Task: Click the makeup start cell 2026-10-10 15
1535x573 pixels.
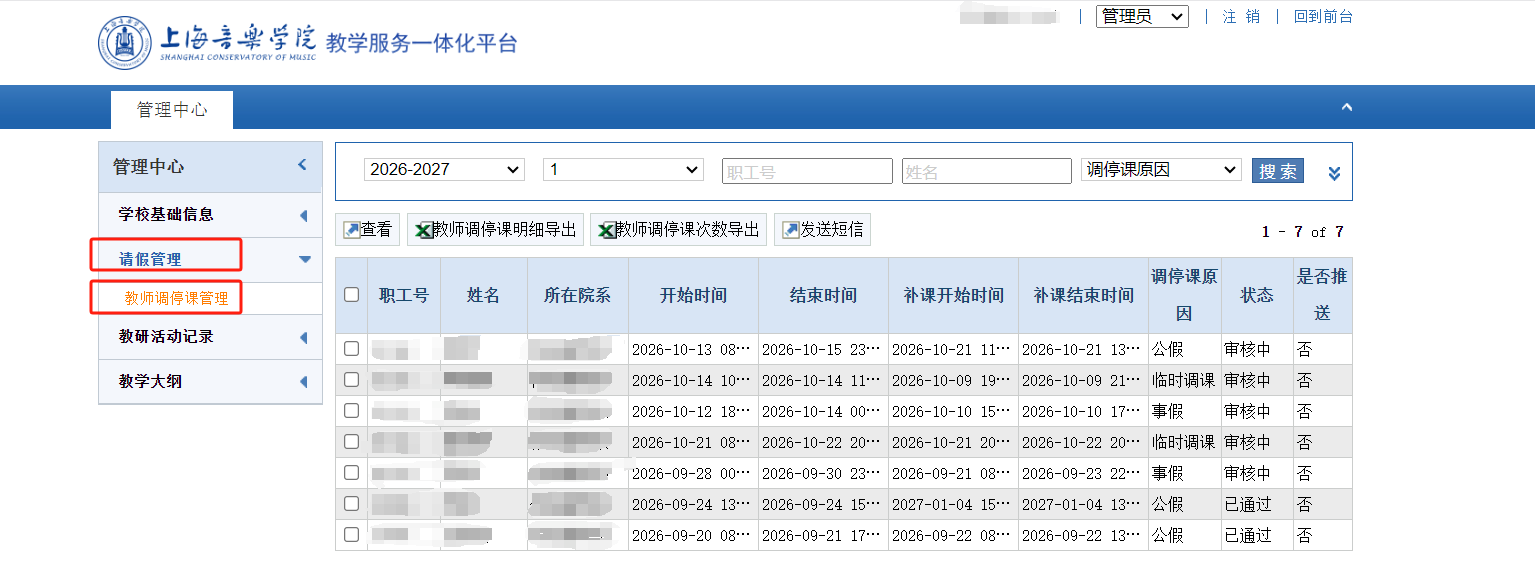Action: (x=953, y=412)
